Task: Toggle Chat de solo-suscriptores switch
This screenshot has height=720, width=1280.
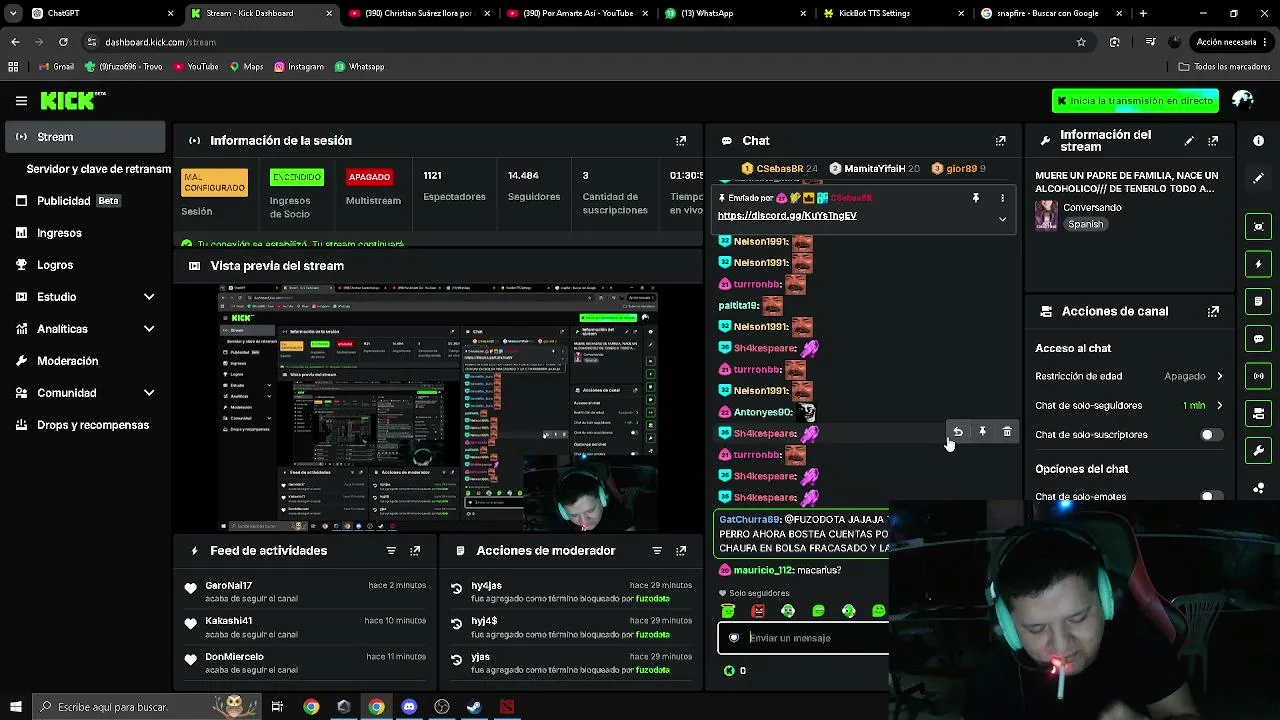Action: (x=1210, y=435)
